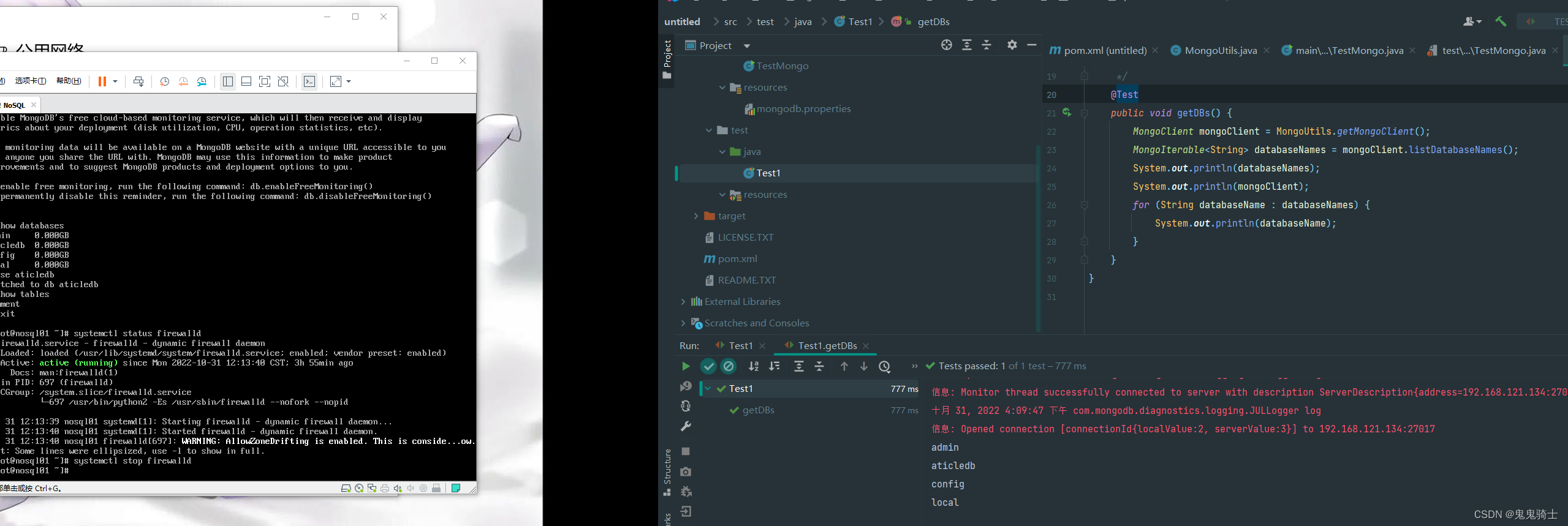
Task: Toggle the VMware library sidebar view
Action: (x=228, y=81)
